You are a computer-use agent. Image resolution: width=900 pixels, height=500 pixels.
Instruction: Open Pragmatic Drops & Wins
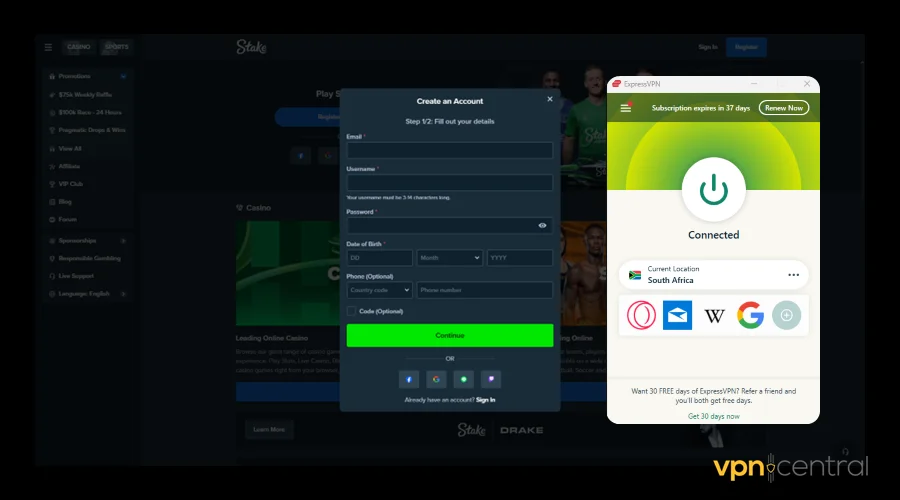(92, 130)
